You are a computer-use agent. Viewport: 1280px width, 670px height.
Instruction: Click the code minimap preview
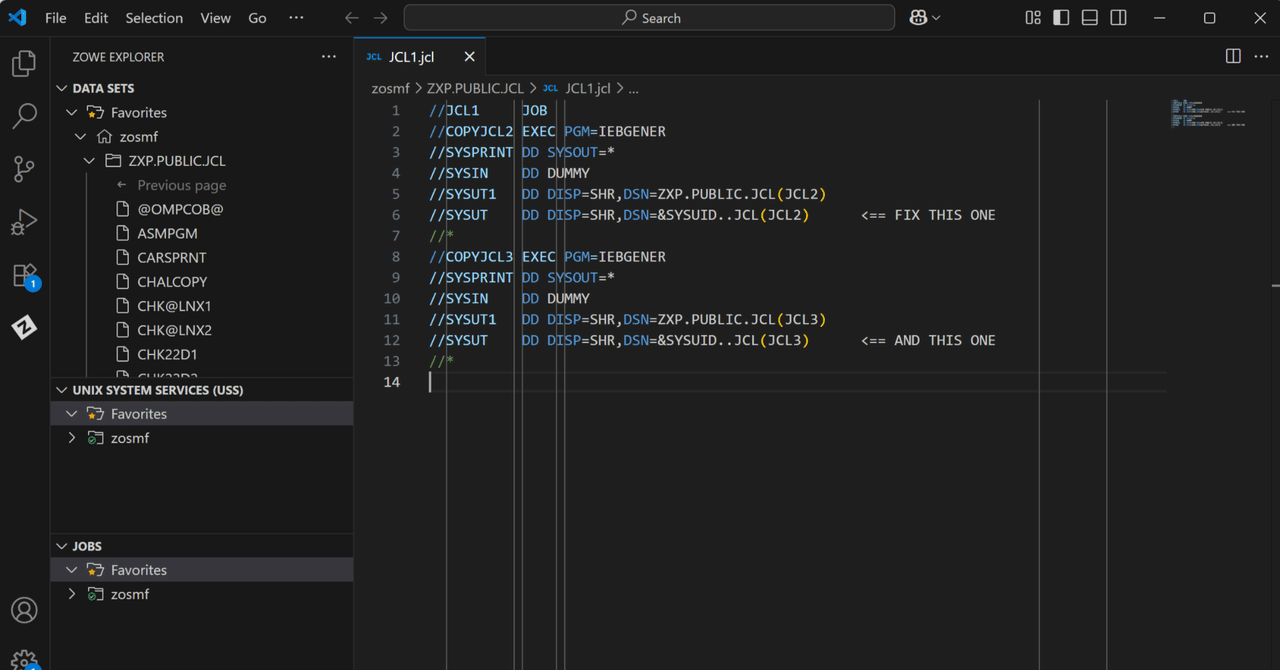tap(1207, 113)
